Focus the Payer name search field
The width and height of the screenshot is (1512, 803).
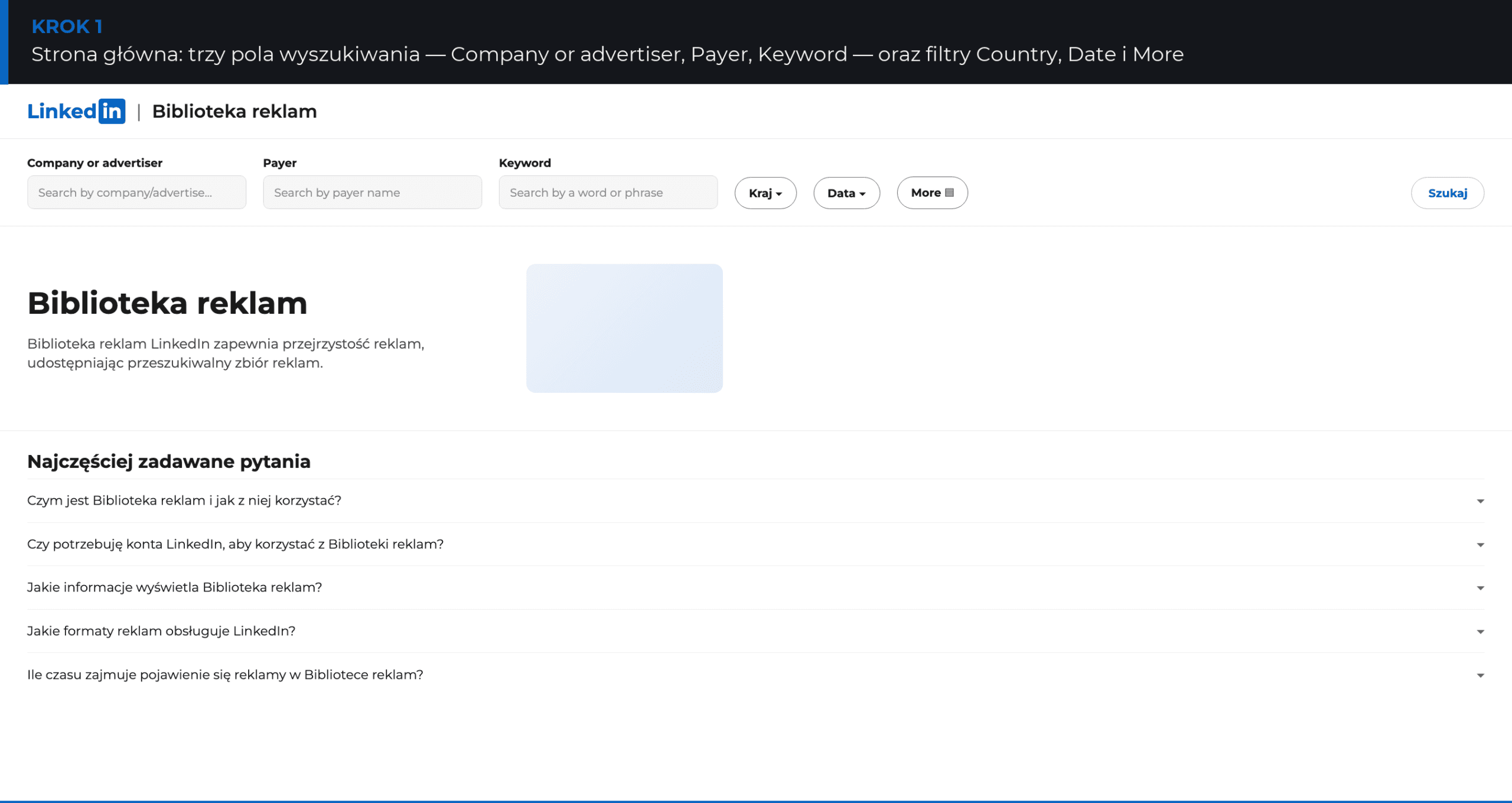[372, 192]
